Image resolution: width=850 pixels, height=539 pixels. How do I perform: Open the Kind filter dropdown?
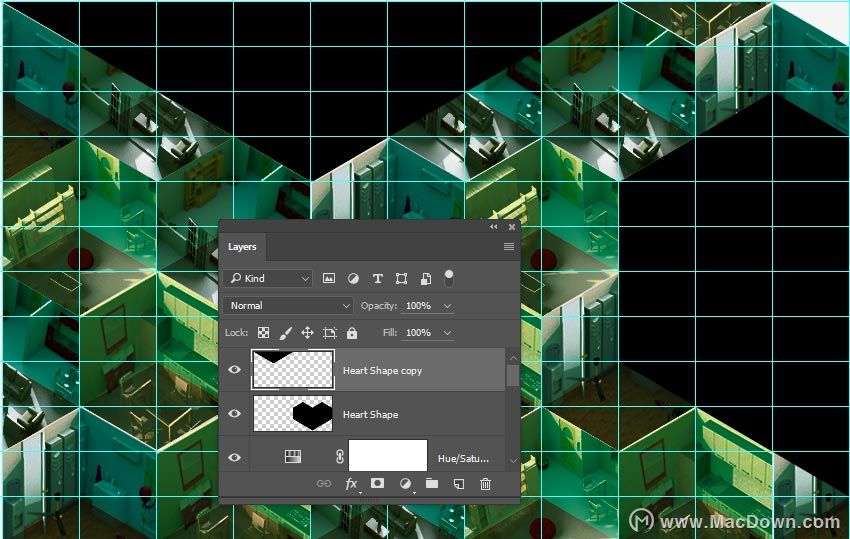(267, 278)
